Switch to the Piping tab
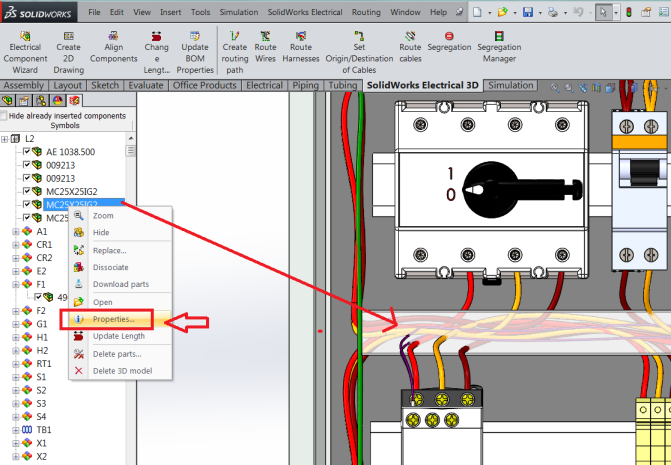The width and height of the screenshot is (671, 465). (x=306, y=85)
